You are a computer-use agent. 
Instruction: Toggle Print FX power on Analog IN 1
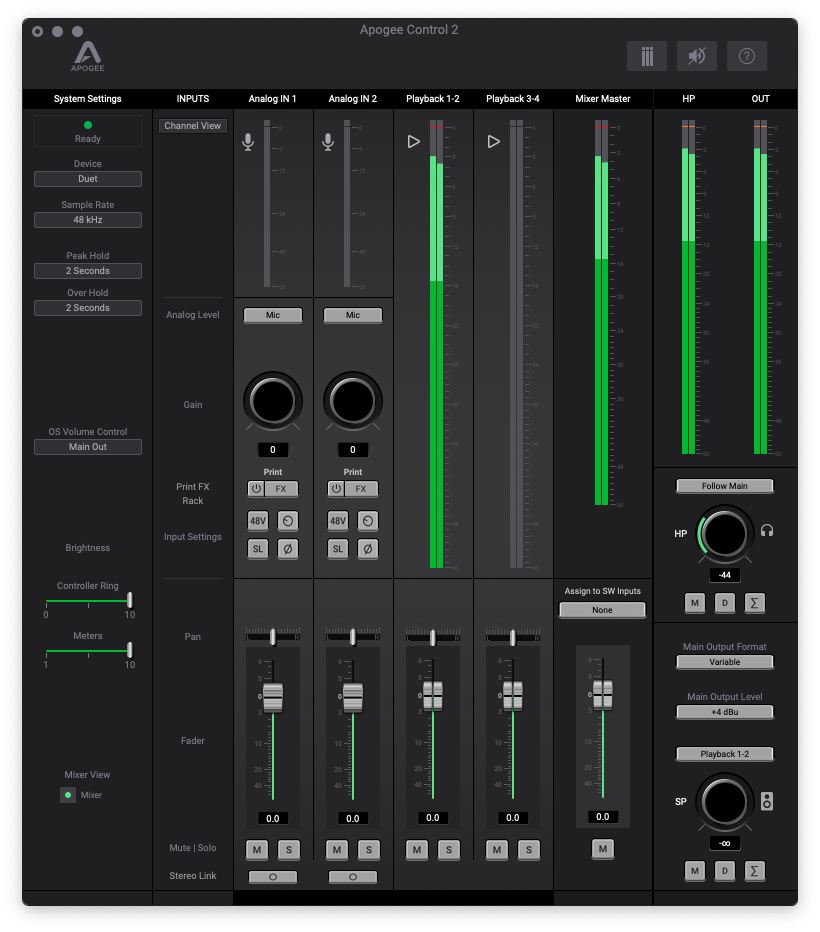(256, 489)
